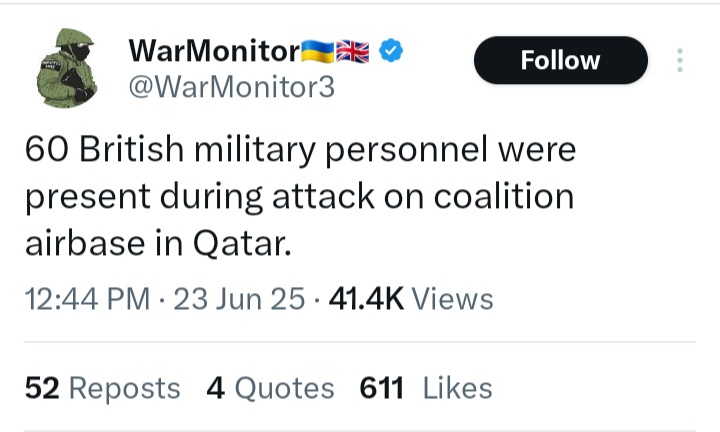Click the 41.4K view count number
The image size is (720, 432).
pyautogui.click(x=366, y=299)
